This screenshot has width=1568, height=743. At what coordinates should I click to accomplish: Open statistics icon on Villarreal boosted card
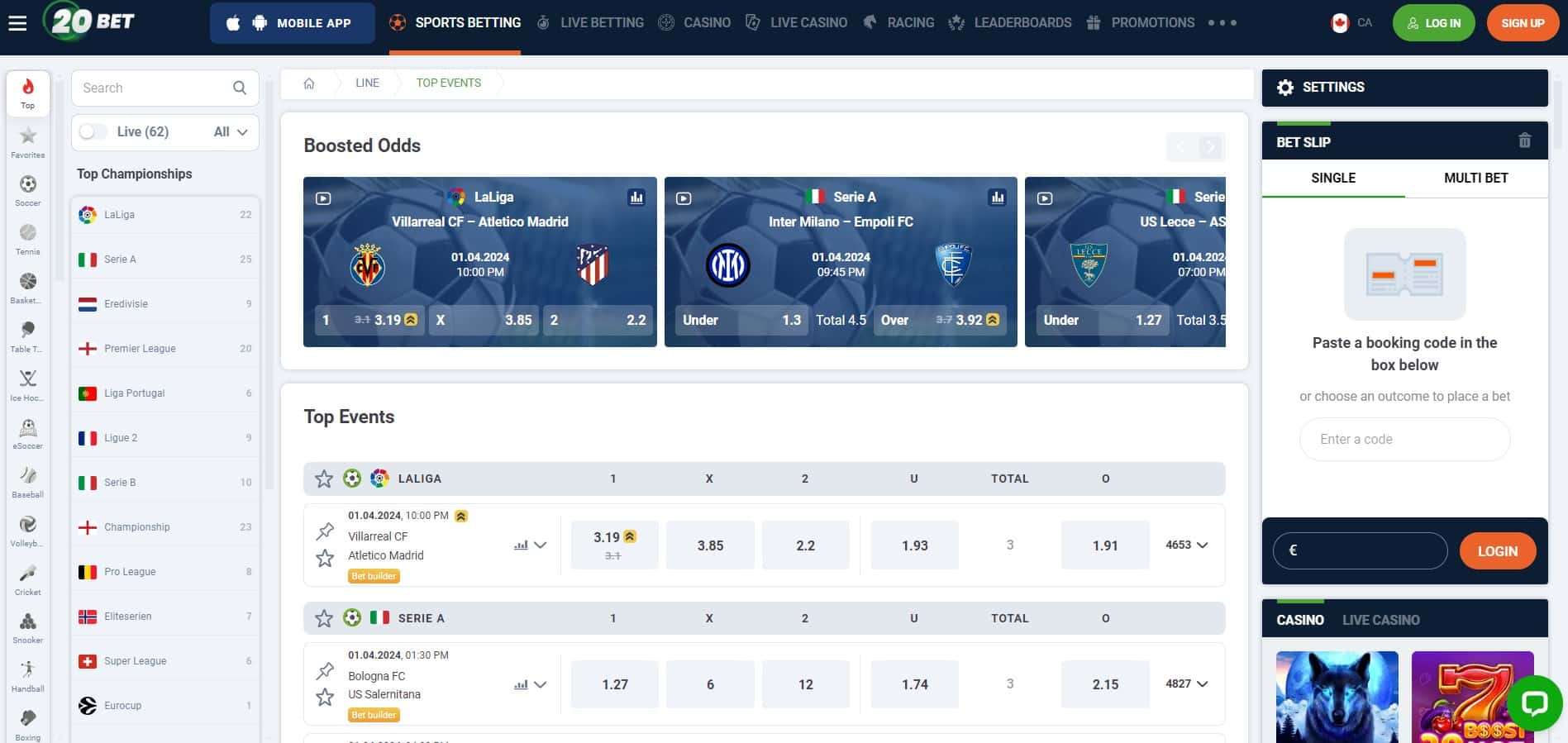636,198
